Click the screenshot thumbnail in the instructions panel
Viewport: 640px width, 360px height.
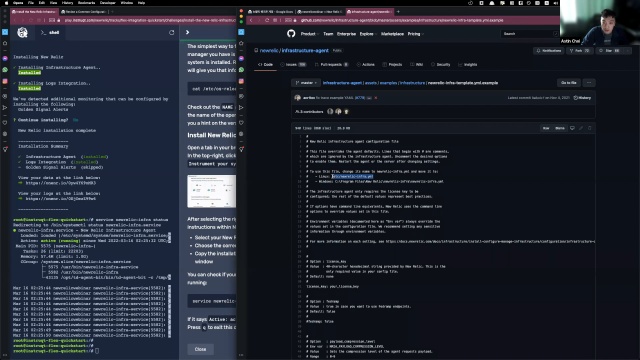(x=211, y=191)
